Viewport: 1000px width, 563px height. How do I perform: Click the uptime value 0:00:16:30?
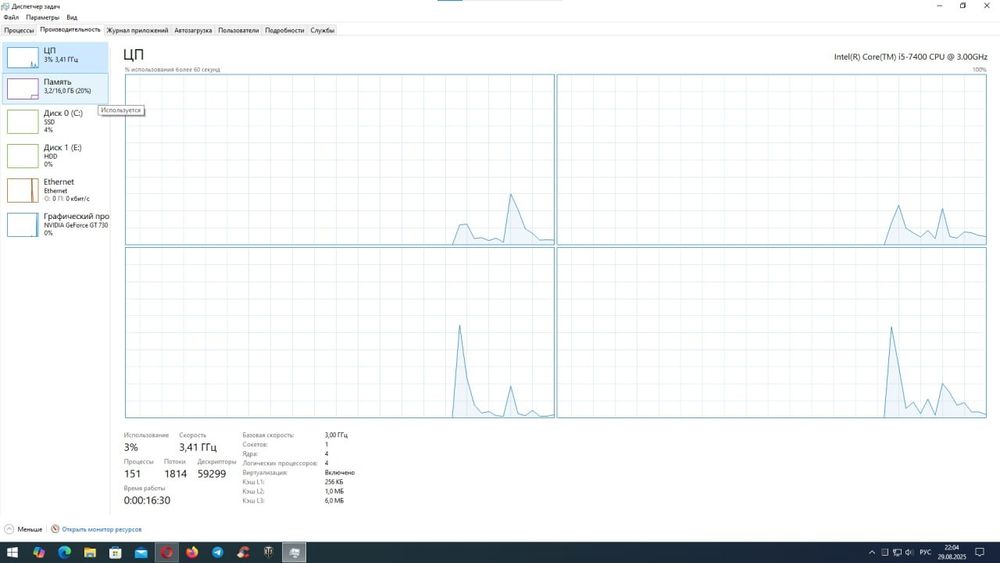click(147, 501)
